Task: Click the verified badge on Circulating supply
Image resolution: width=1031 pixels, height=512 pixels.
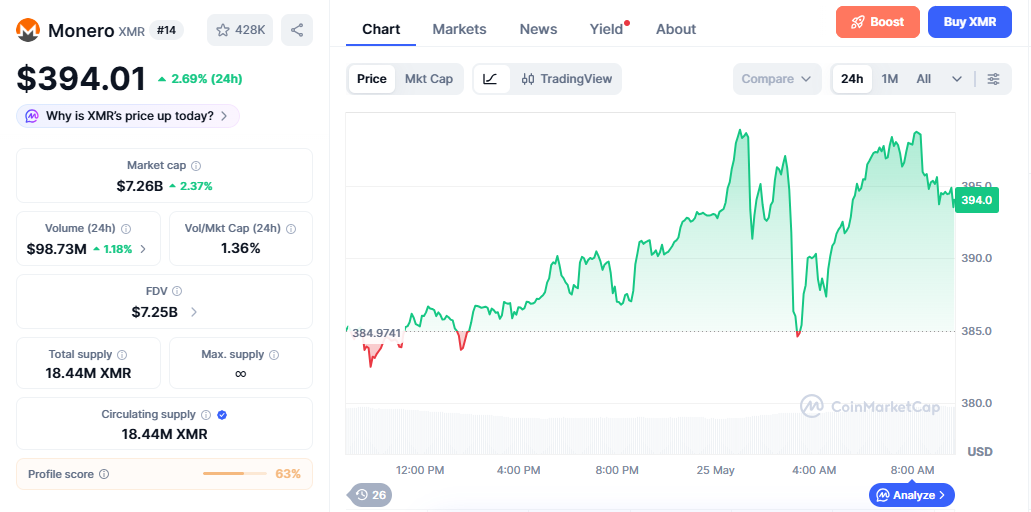Action: pos(222,415)
